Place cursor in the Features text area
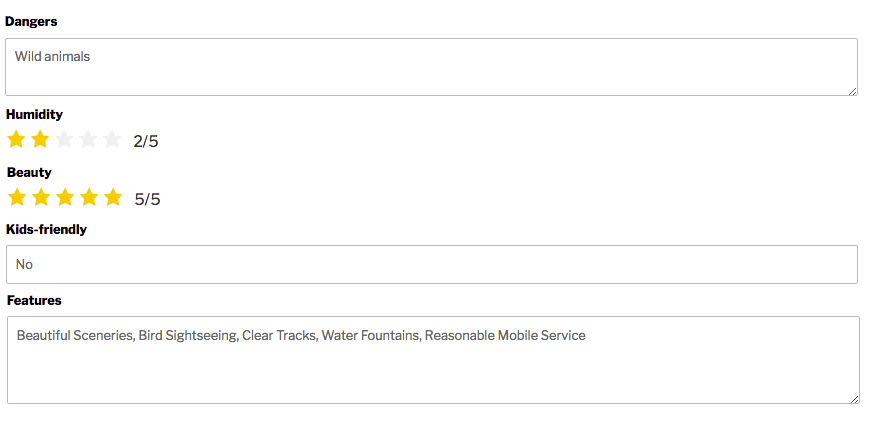 tap(431, 360)
